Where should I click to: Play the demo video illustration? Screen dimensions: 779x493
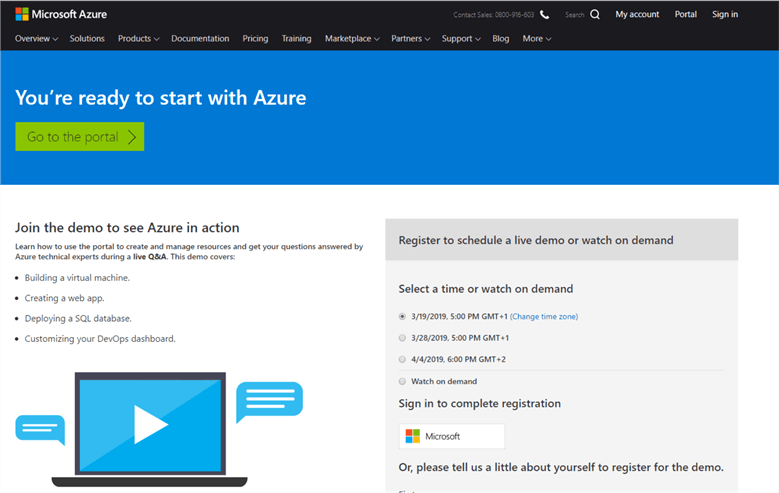[151, 424]
